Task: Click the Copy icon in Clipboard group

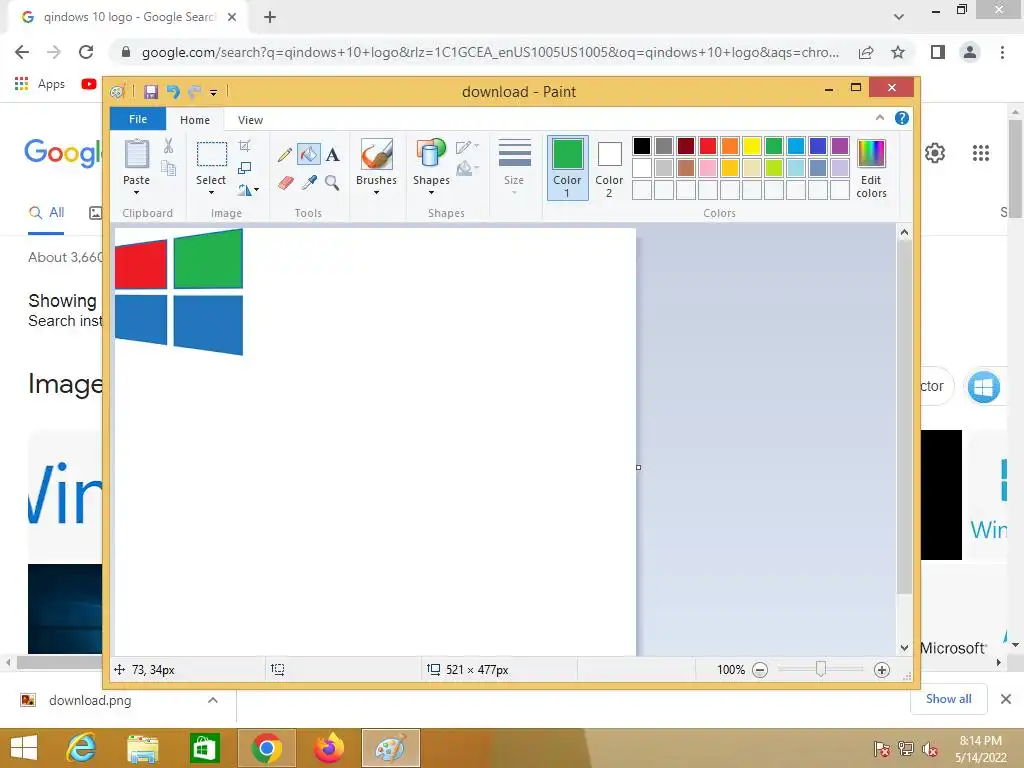Action: point(168,168)
